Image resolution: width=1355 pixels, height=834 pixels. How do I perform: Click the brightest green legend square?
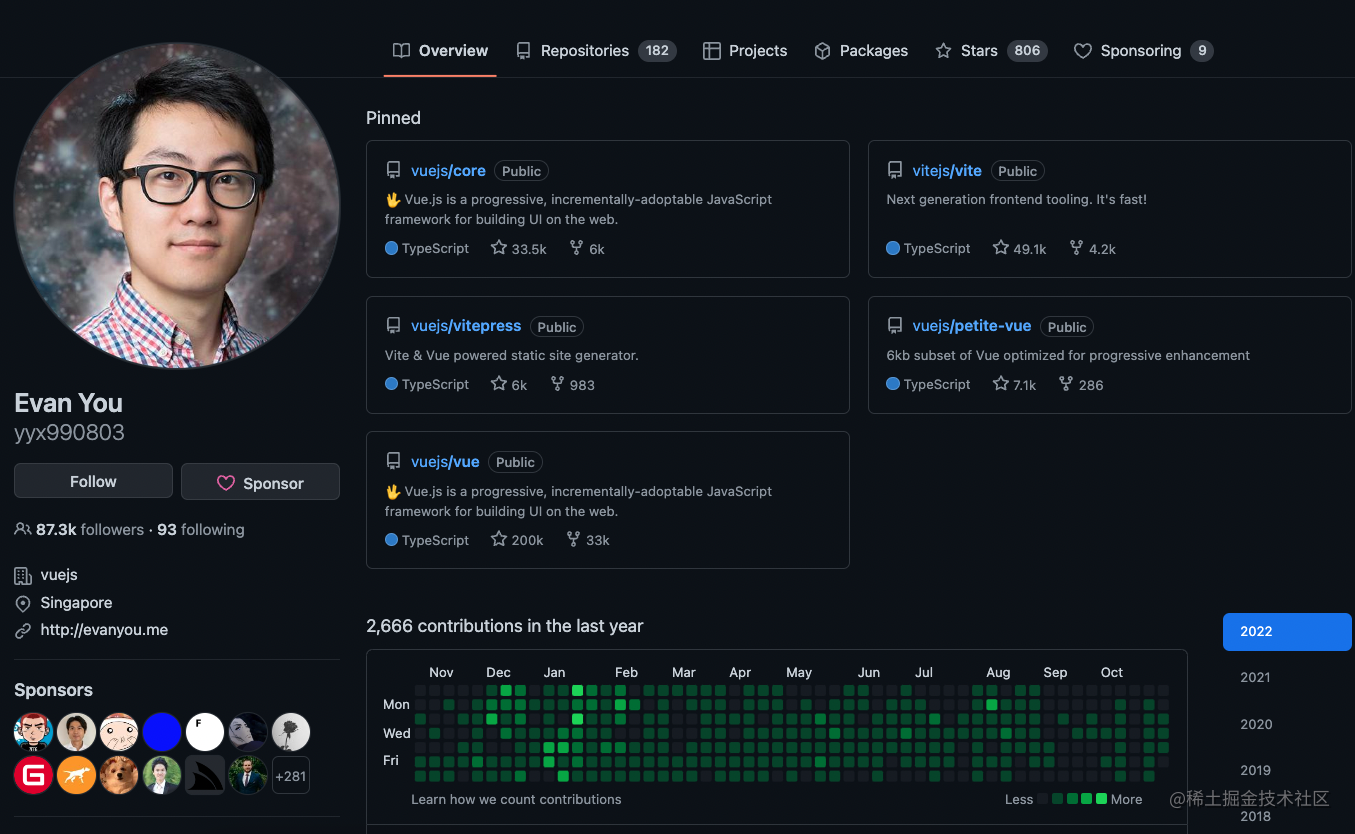pos(1101,799)
